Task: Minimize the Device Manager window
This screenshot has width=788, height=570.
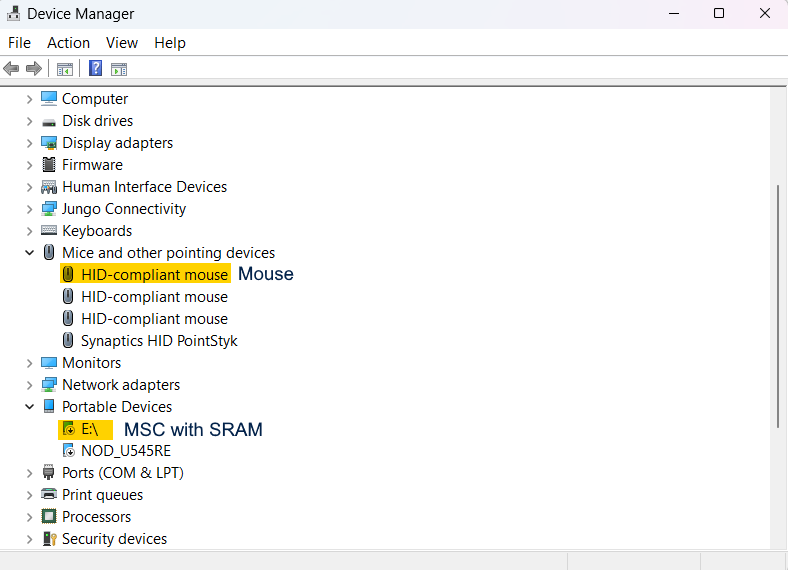Action: (674, 14)
